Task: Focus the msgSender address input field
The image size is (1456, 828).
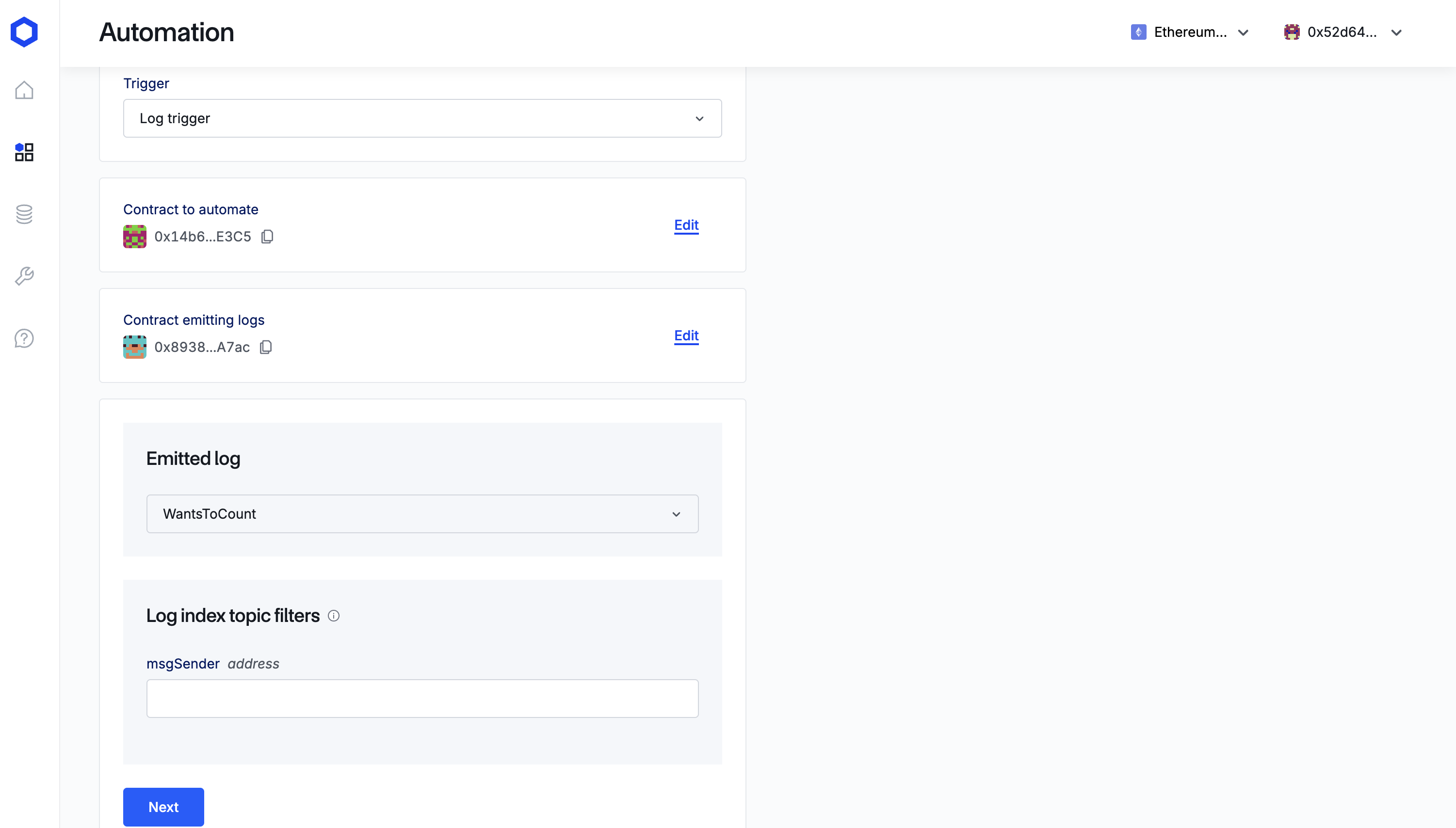Action: pos(422,699)
